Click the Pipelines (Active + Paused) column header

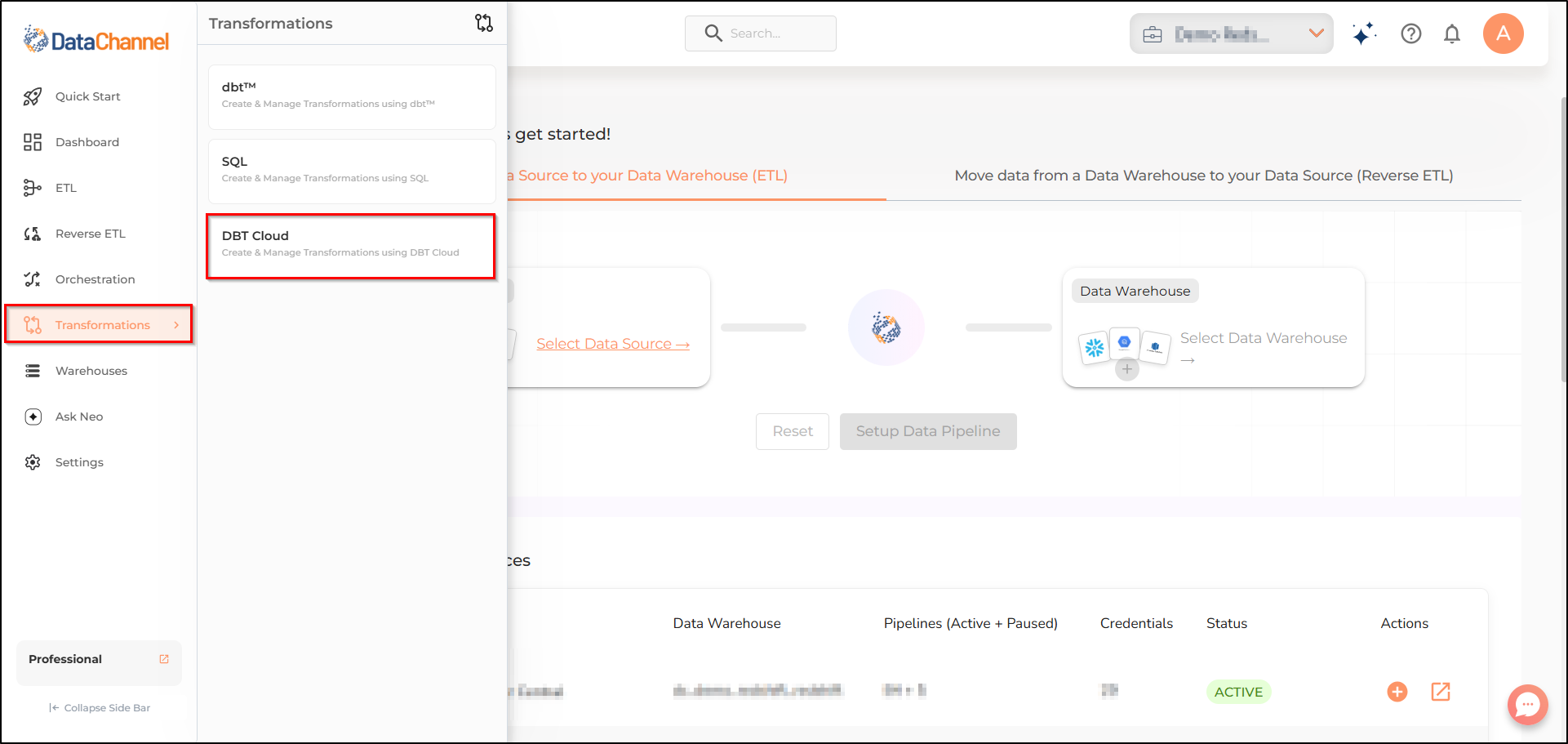(x=971, y=623)
